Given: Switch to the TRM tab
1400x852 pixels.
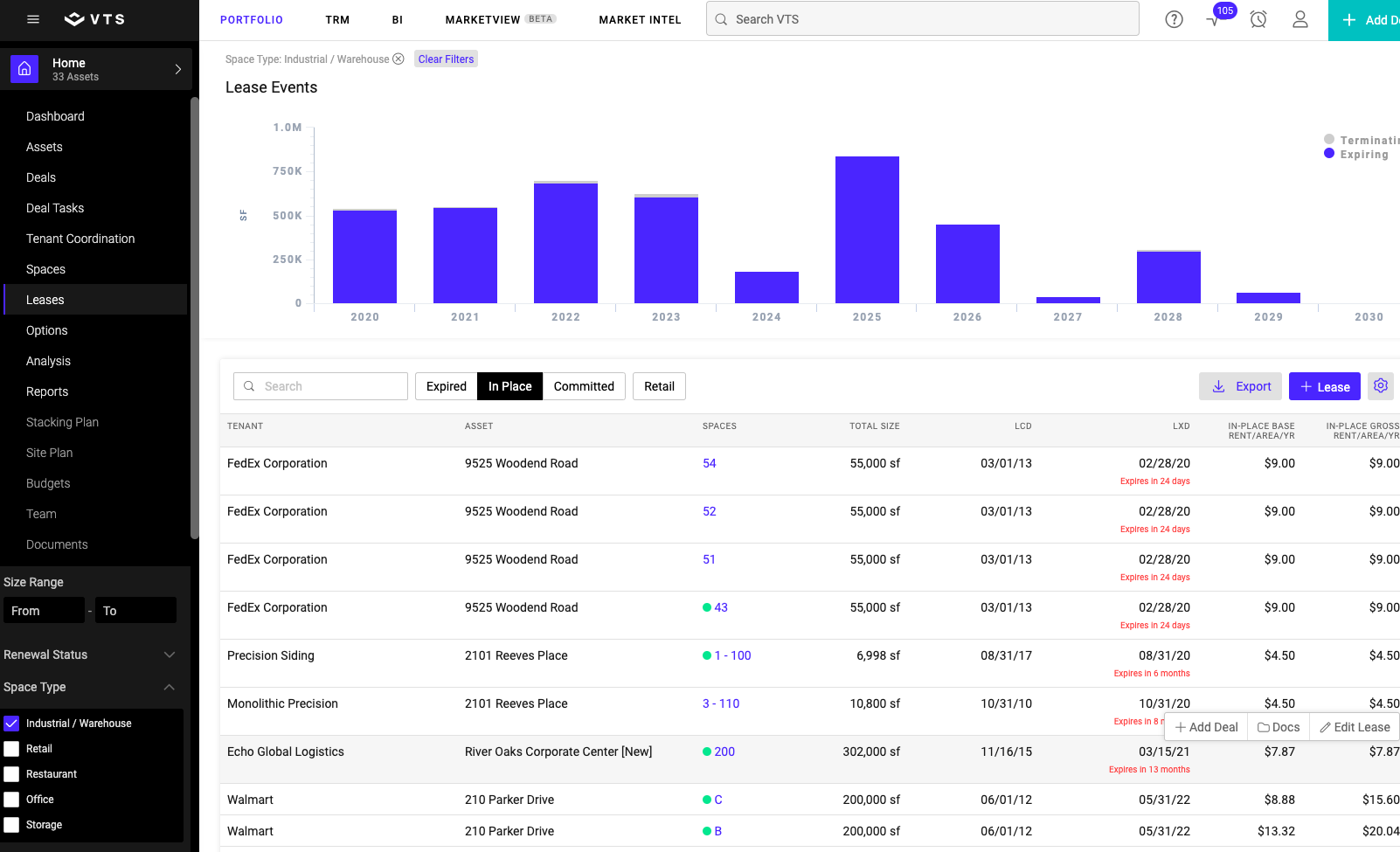Looking at the screenshot, I should (337, 20).
